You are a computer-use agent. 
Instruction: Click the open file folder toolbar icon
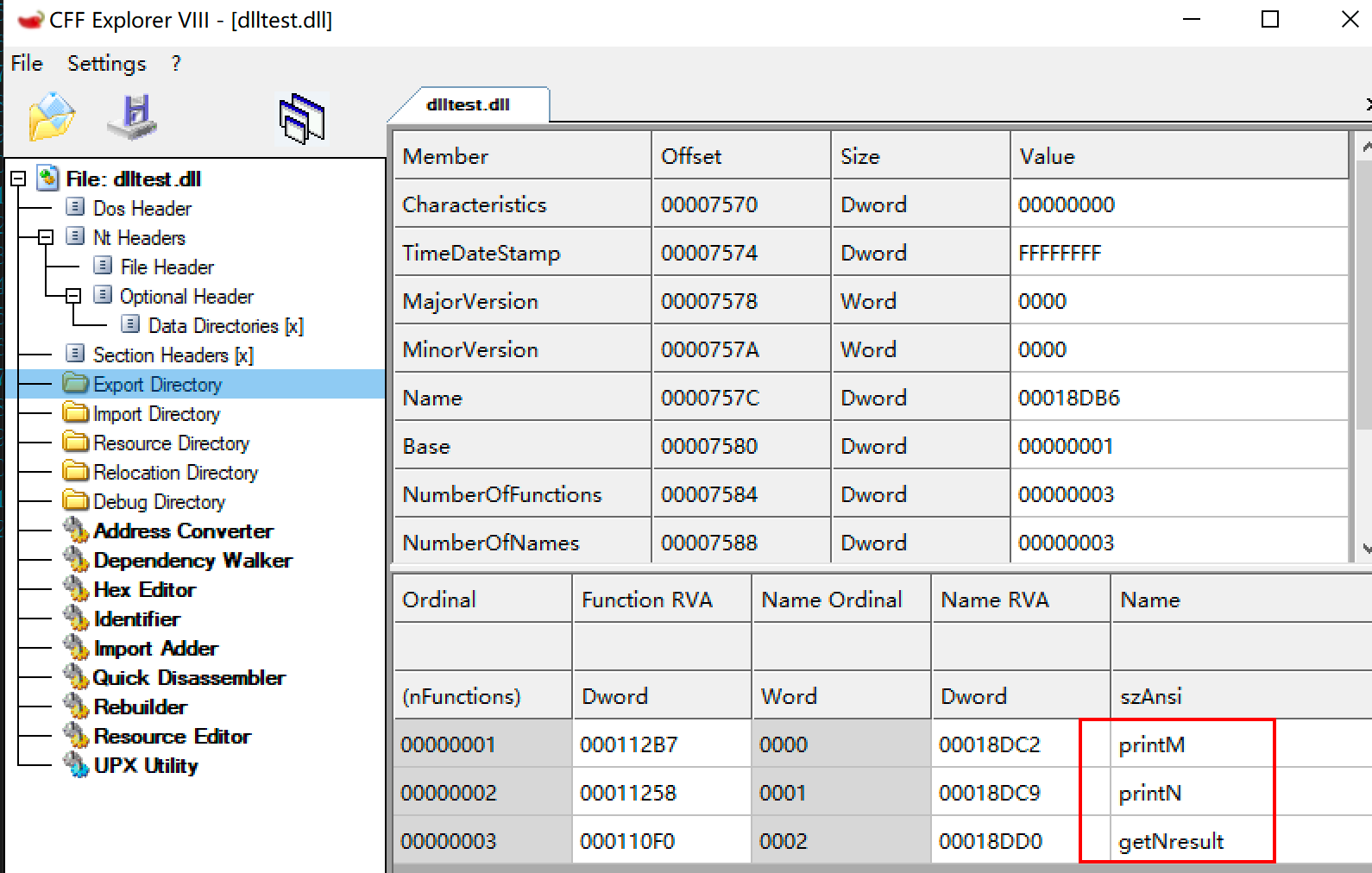tap(51, 116)
